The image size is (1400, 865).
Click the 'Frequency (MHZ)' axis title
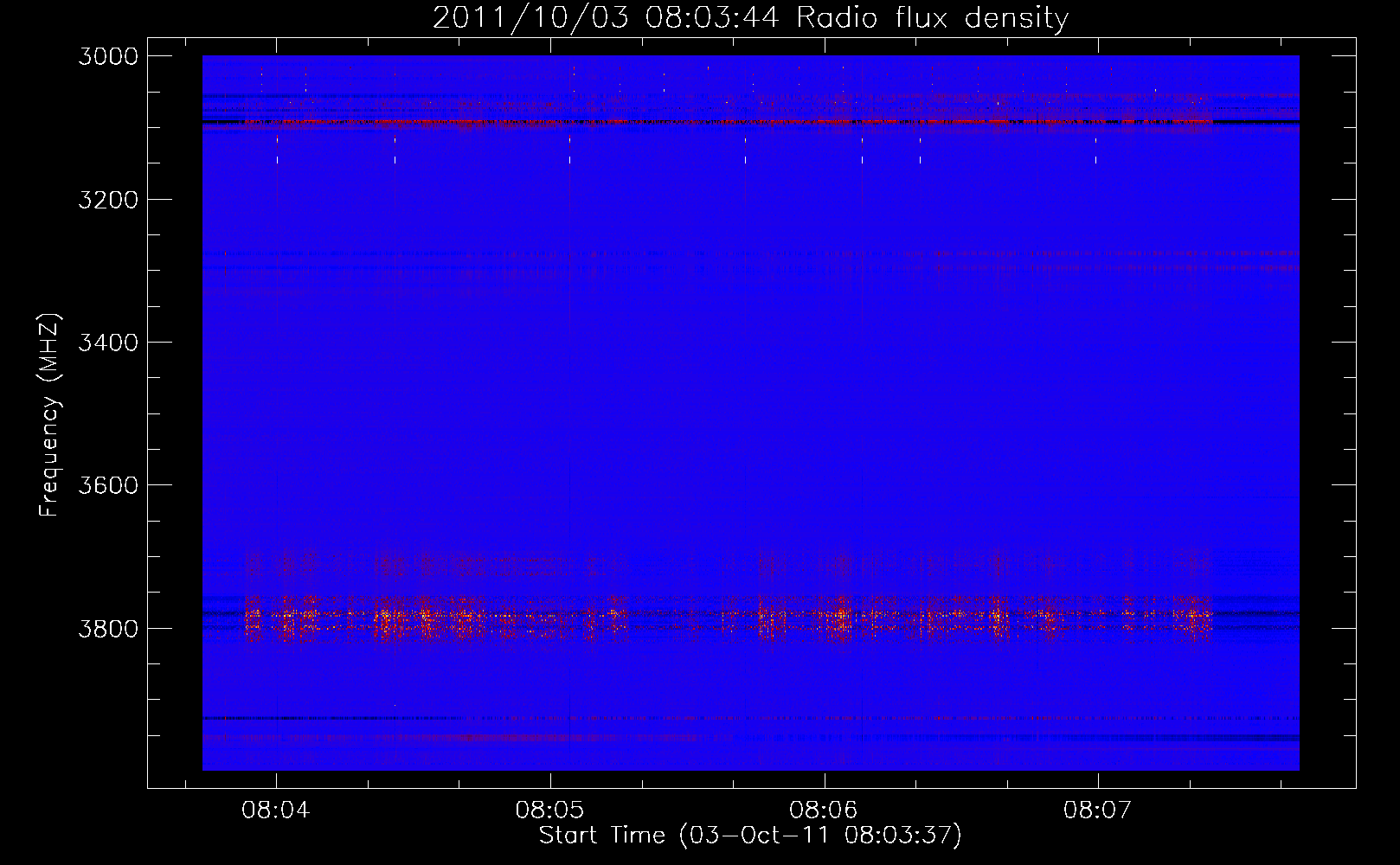click(50, 414)
